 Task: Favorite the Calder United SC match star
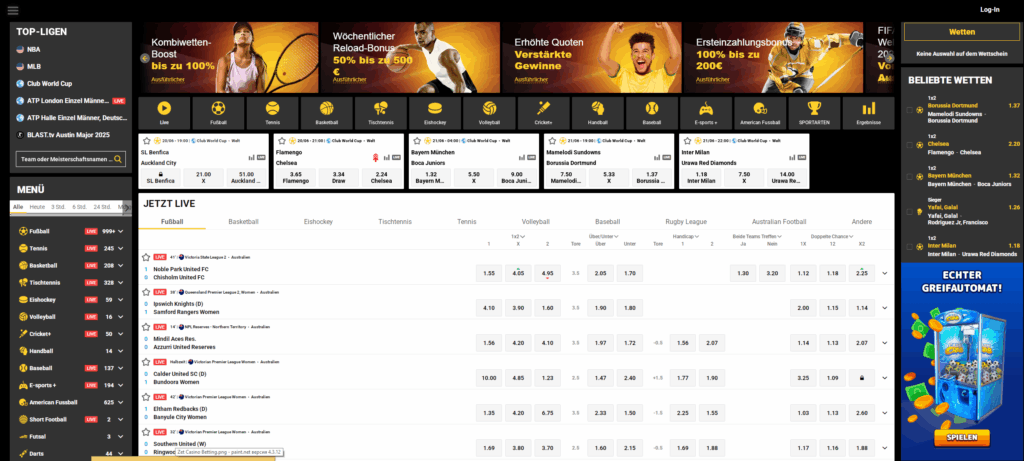point(146,361)
